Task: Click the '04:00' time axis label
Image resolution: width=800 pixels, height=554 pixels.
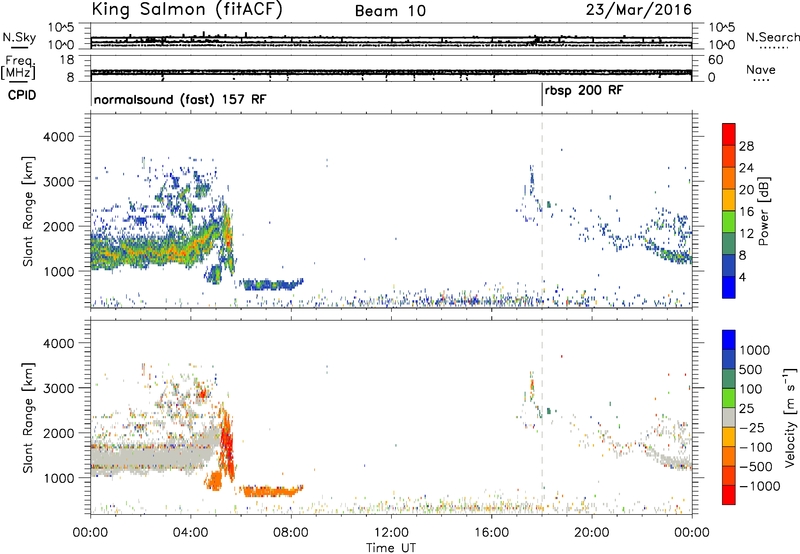Action: (x=191, y=533)
